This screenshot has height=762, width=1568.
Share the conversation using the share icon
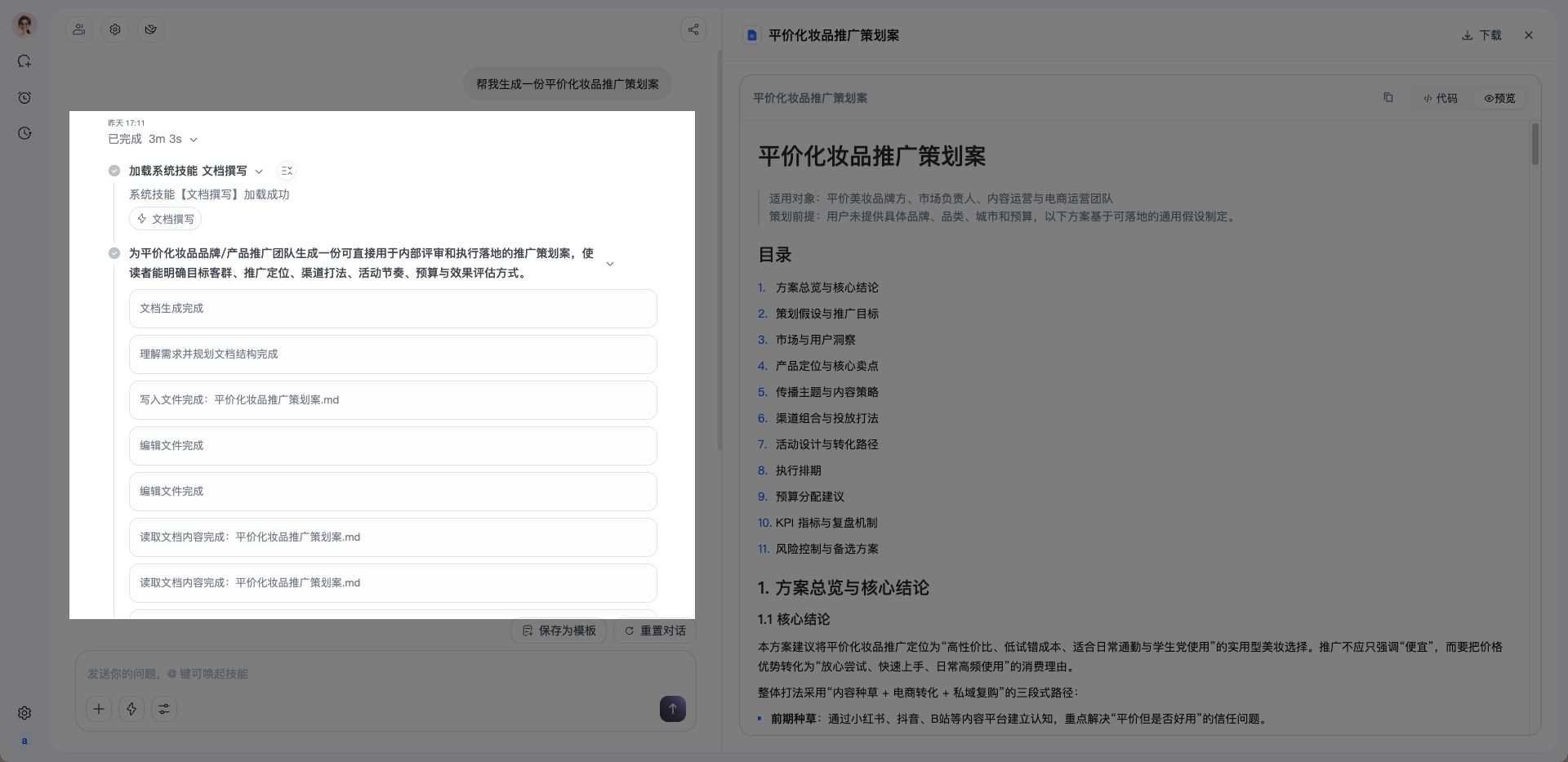coord(693,29)
